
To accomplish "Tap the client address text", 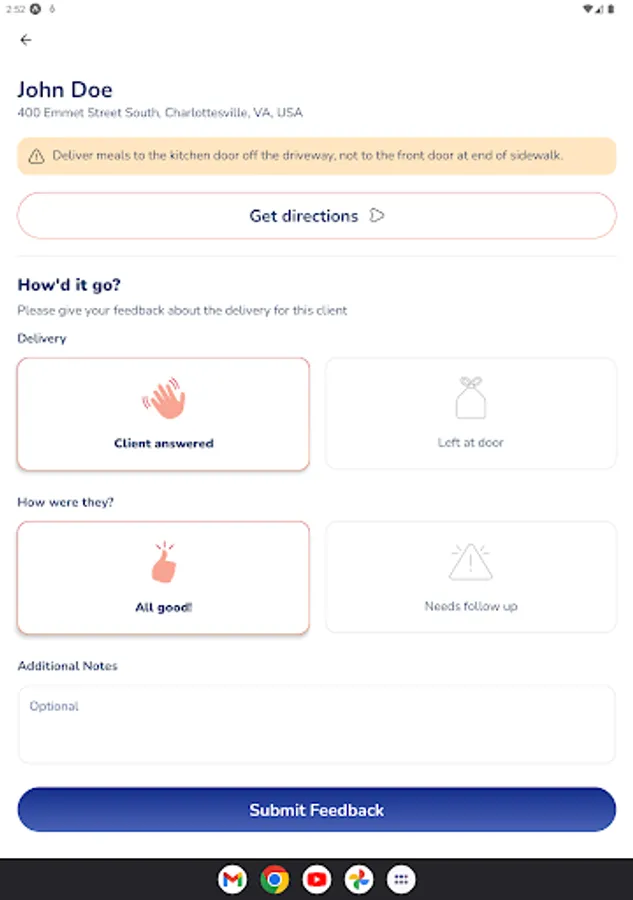I will pos(160,113).
